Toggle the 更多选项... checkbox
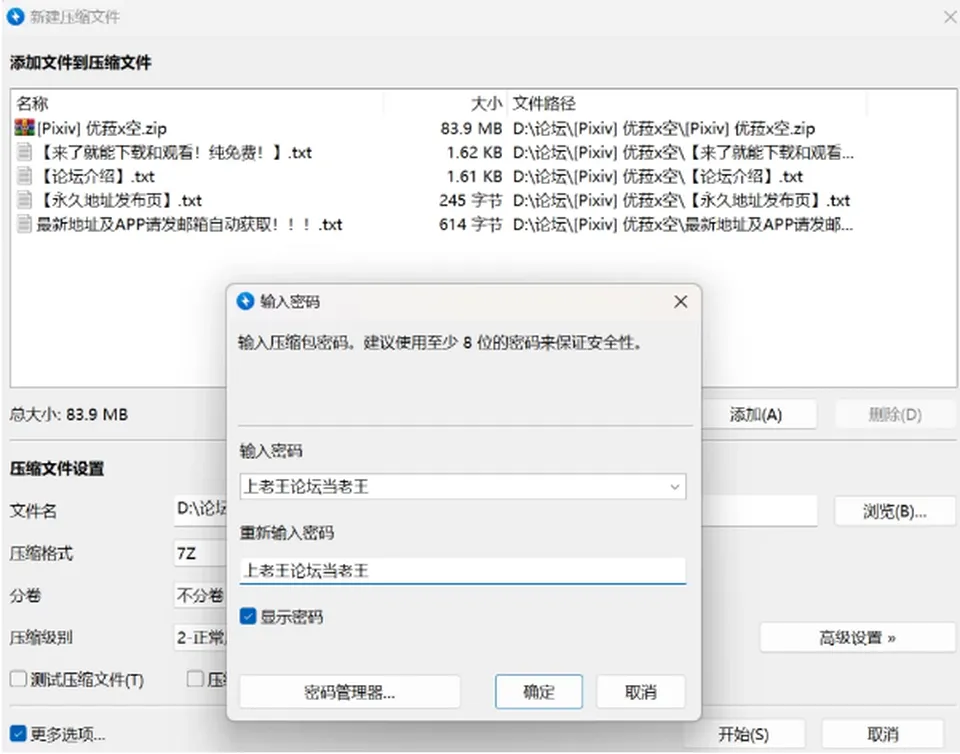 click(18, 733)
